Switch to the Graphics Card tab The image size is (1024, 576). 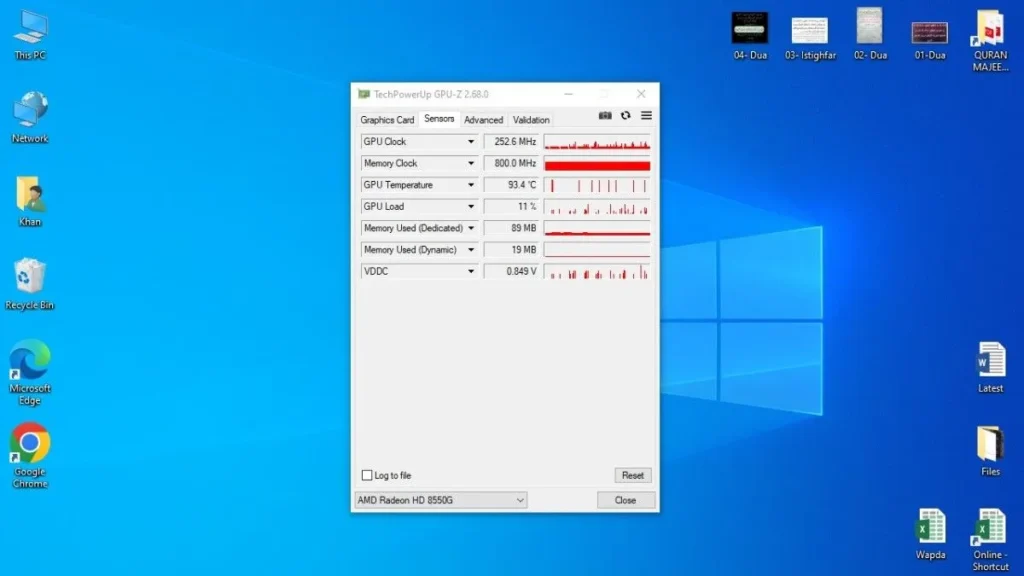pyautogui.click(x=387, y=119)
